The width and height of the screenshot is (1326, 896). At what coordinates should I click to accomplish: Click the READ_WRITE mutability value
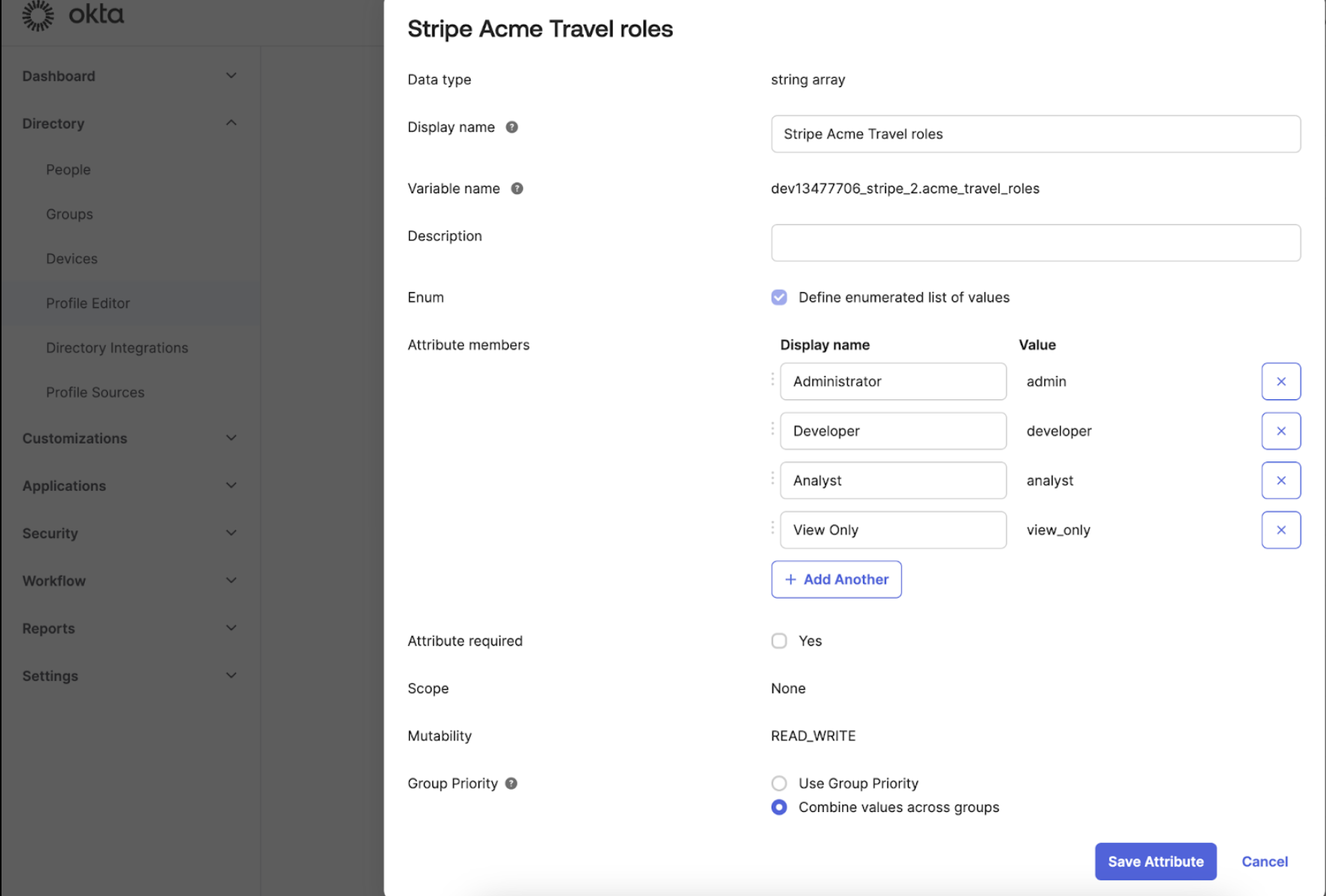[x=813, y=736]
